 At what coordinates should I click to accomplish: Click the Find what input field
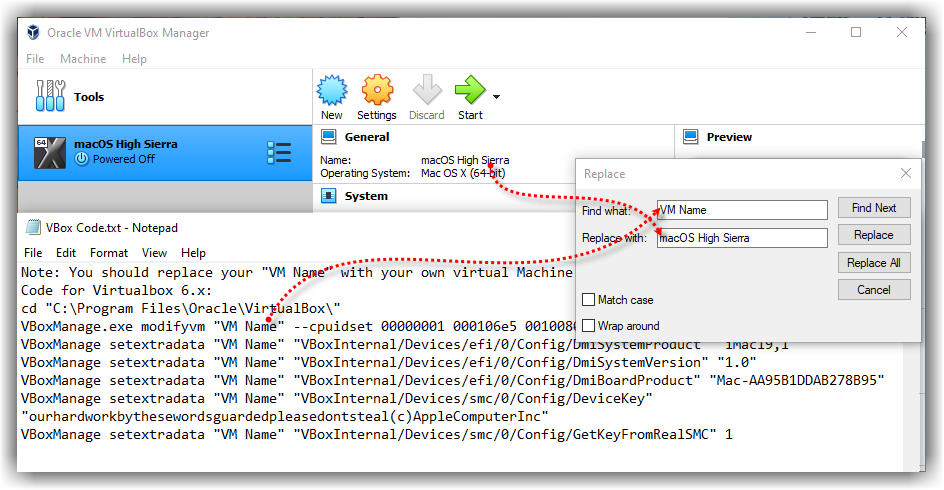(x=742, y=210)
